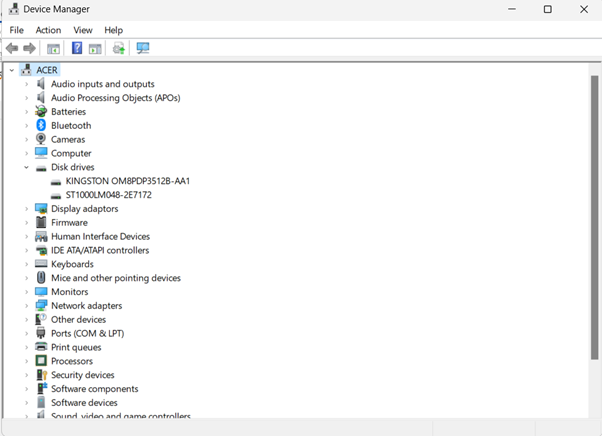Open the File menu
This screenshot has height=436, width=602.
click(x=17, y=30)
